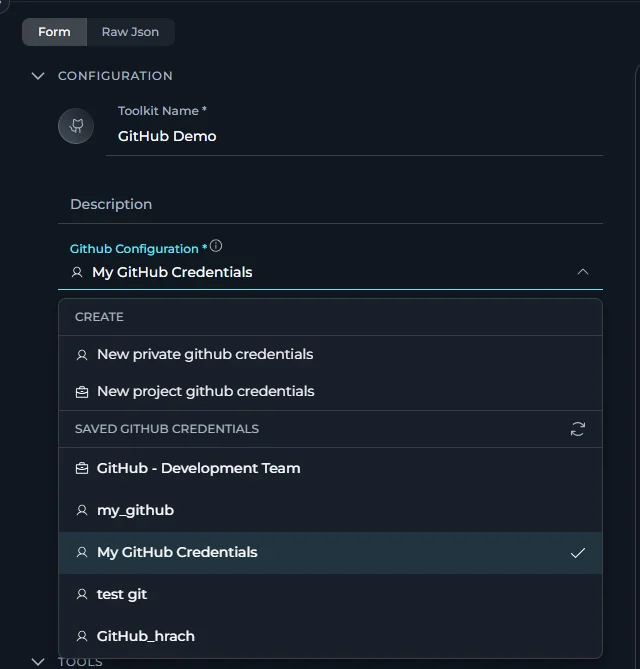The height and width of the screenshot is (669, 640).
Task: Select the my_github credentials option
Action: (330, 510)
